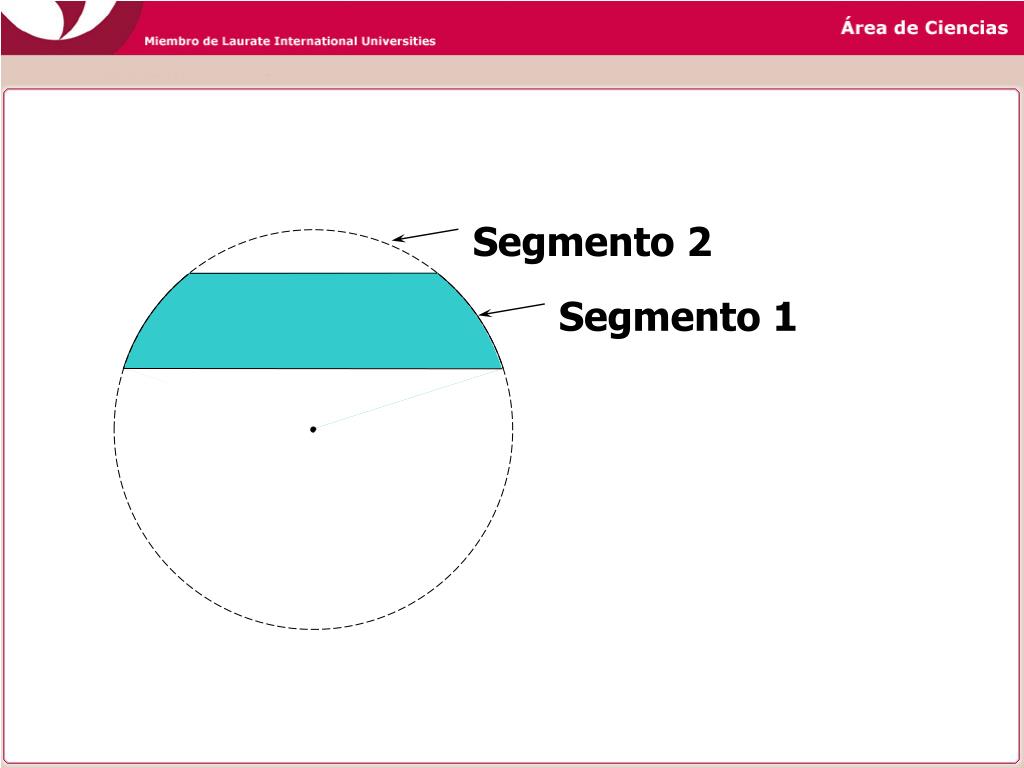The image size is (1024, 768).
Task: Click the 'Área de Ciencias' header text
Action: [924, 27]
